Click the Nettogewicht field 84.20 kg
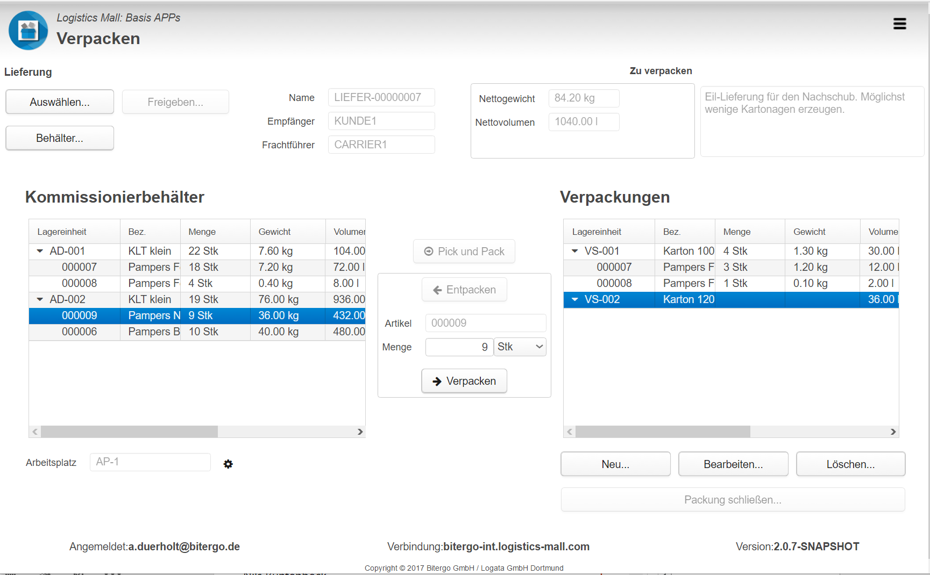 click(584, 98)
